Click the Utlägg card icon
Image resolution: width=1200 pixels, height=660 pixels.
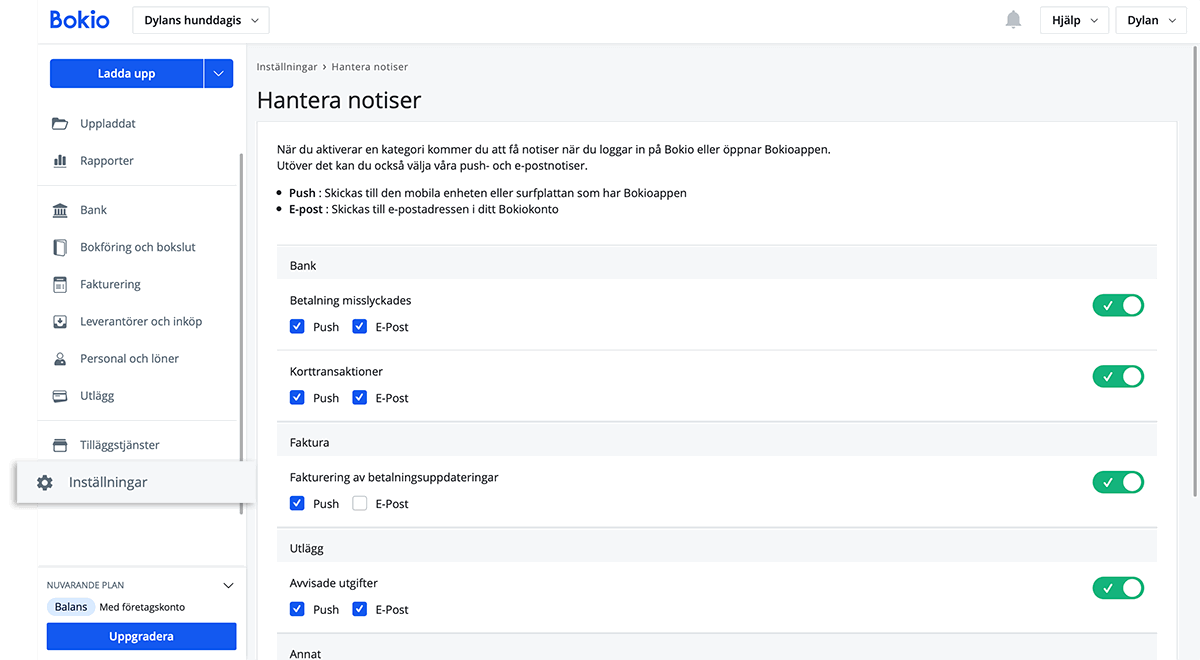[x=60, y=396]
